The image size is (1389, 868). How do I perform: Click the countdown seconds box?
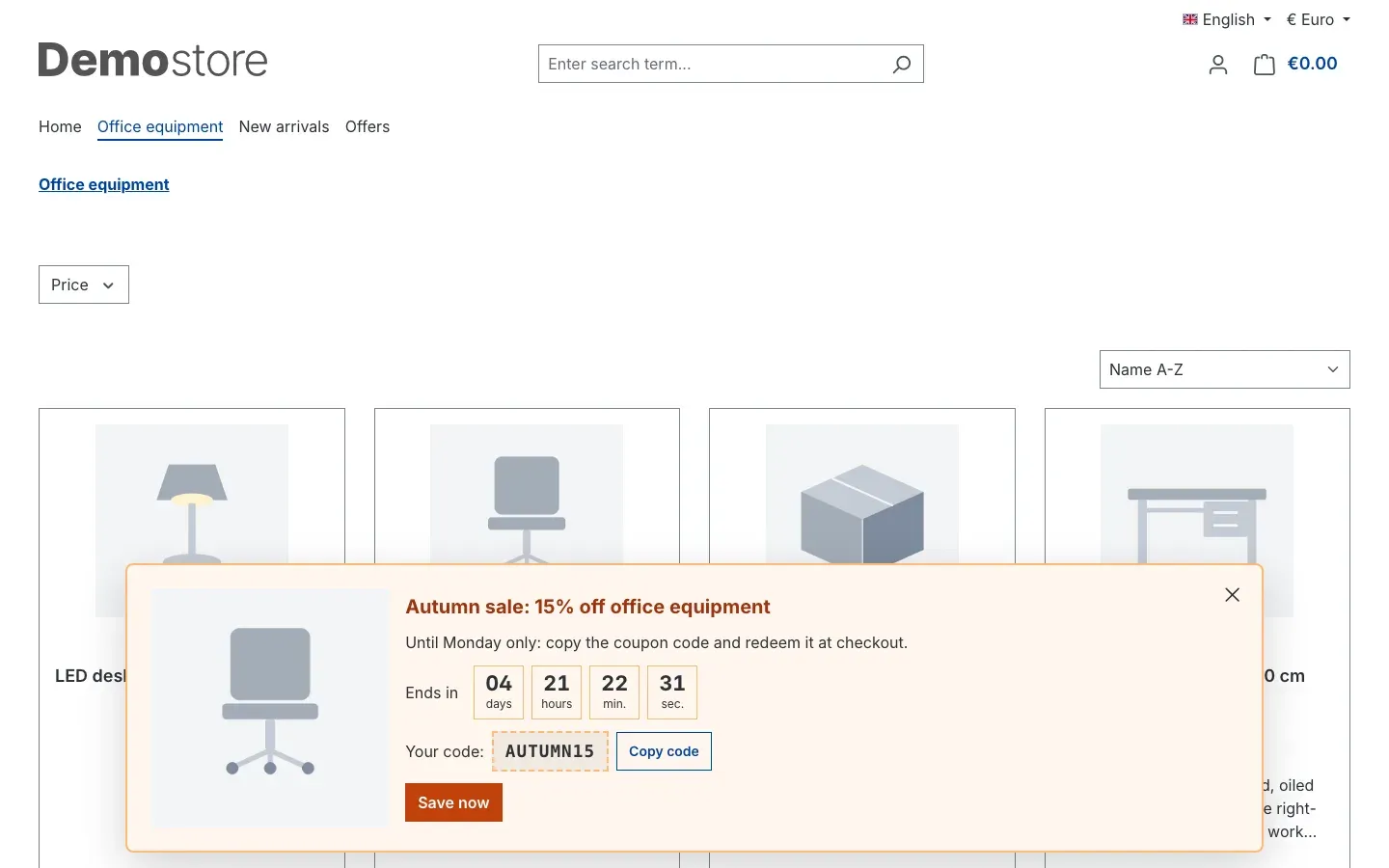click(x=672, y=692)
